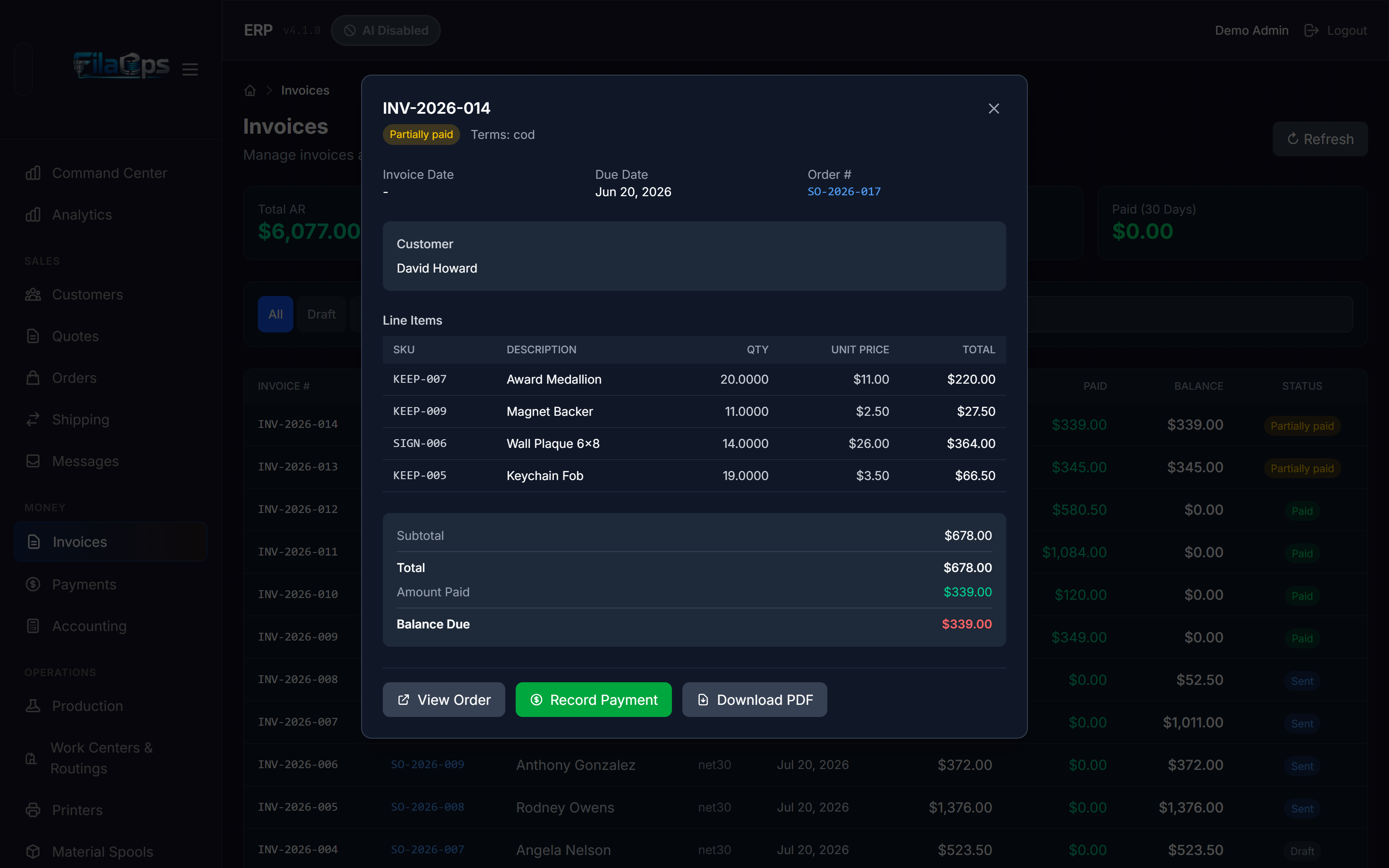Viewport: 1389px width, 868px height.
Task: Open SO-2026-008 order link in table
Action: coord(427,806)
